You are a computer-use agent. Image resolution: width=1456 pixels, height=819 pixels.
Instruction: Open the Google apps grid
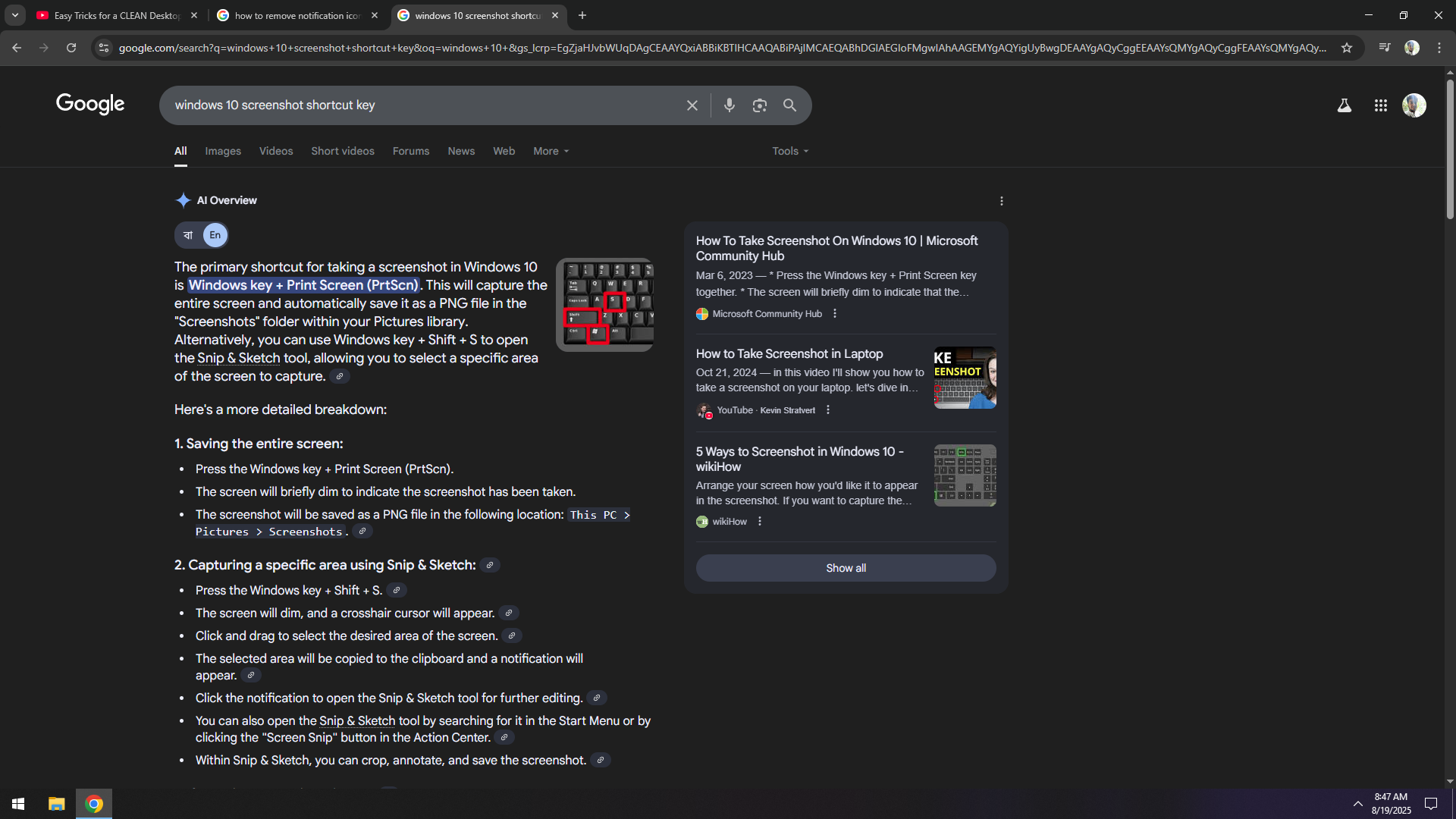pyautogui.click(x=1380, y=105)
